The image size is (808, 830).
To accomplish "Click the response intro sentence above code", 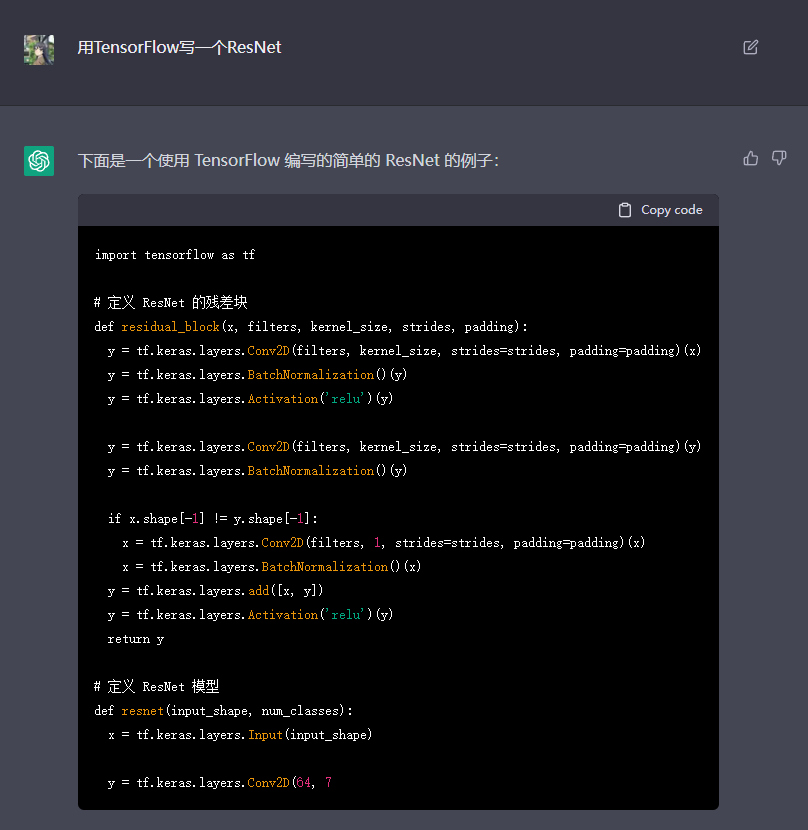I will (x=288, y=160).
